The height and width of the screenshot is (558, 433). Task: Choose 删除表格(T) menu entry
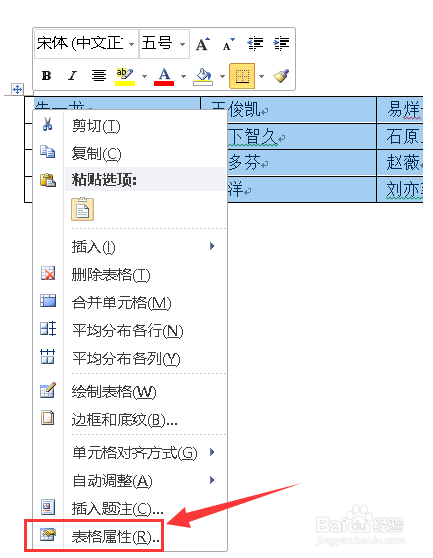(129, 274)
